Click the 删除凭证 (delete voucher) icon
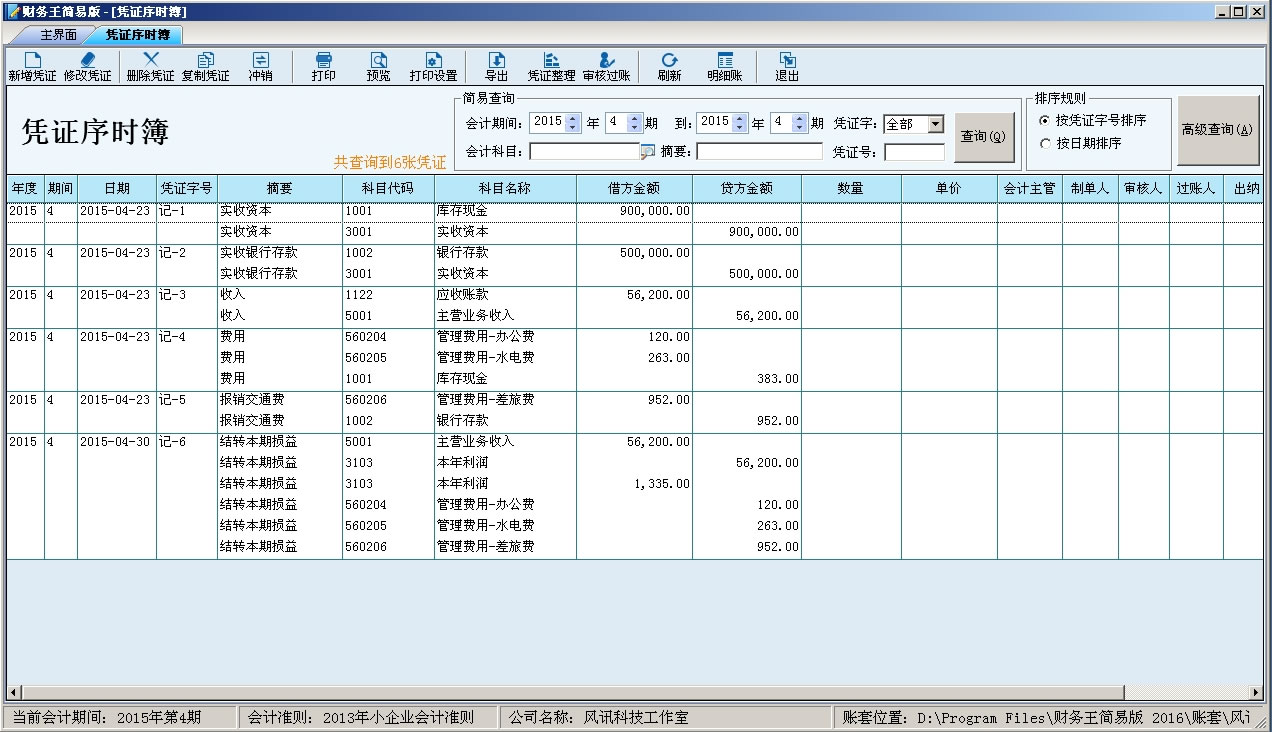1272x732 pixels. coord(150,67)
